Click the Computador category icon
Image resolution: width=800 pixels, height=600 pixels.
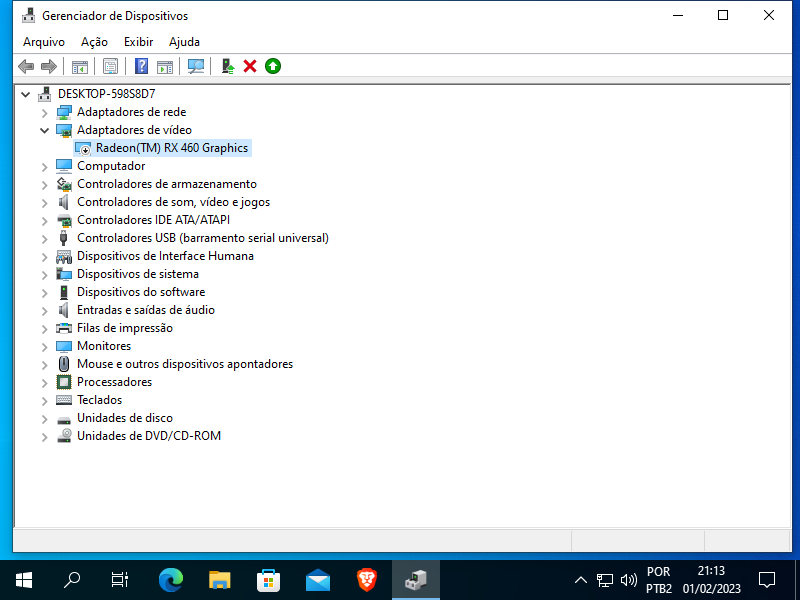(x=64, y=166)
